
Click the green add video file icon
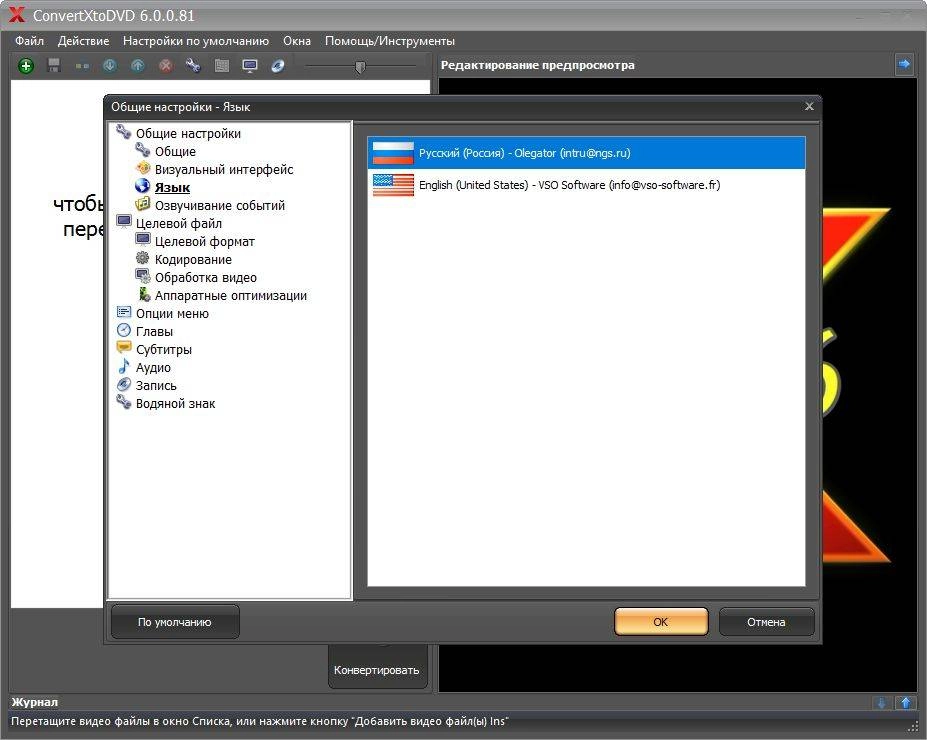[25, 66]
